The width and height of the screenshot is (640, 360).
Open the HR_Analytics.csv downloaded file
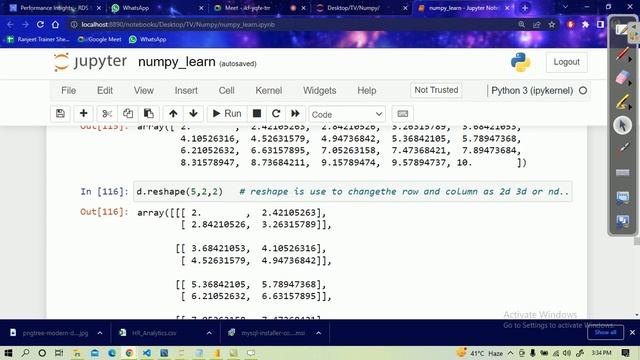(x=154, y=333)
